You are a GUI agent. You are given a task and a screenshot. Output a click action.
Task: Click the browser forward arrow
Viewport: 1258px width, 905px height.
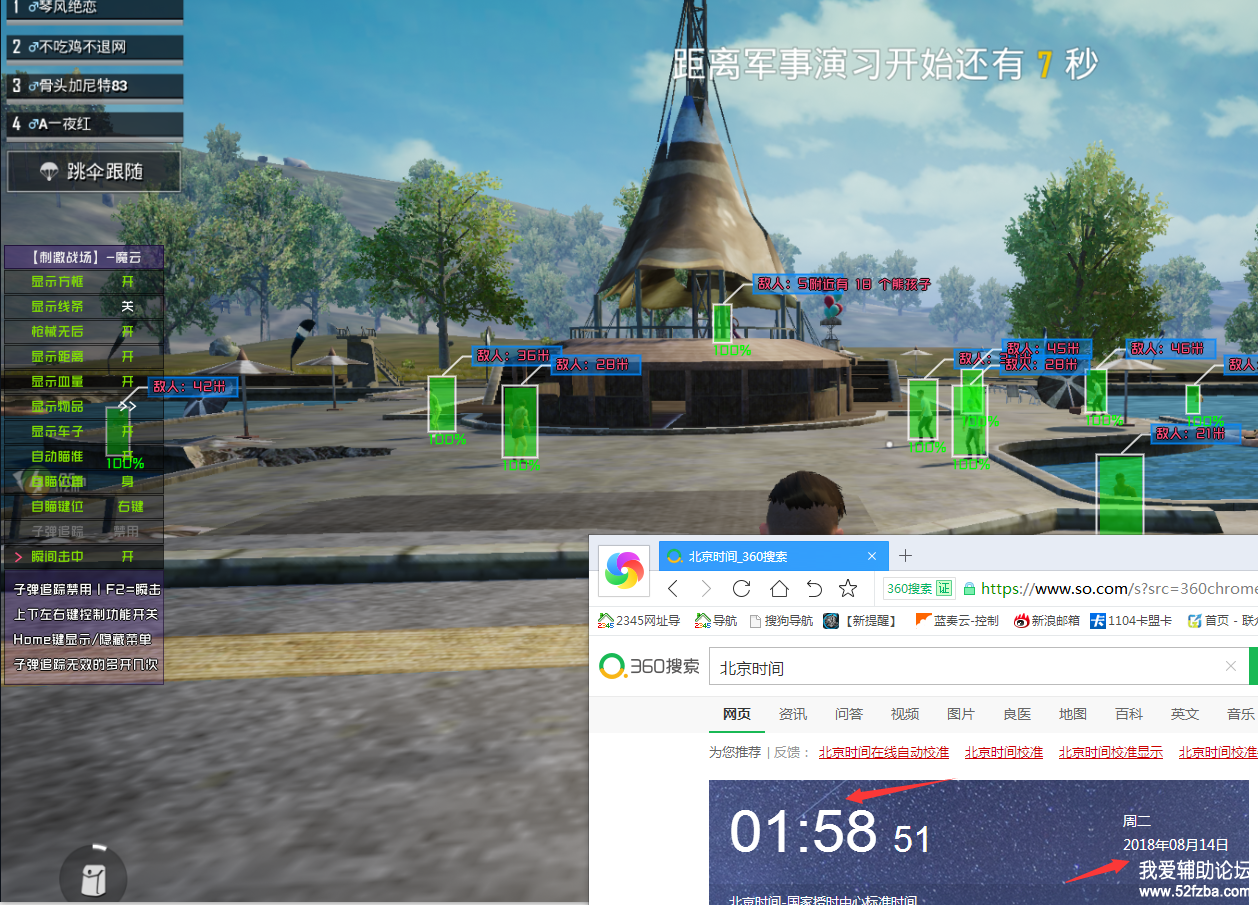point(706,588)
